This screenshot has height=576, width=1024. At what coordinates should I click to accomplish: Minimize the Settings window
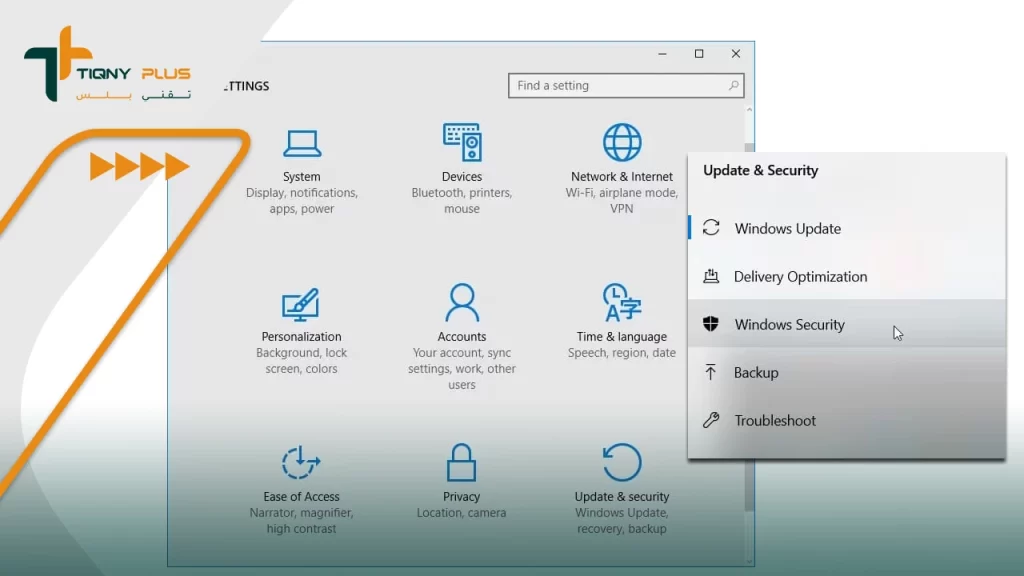click(662, 54)
